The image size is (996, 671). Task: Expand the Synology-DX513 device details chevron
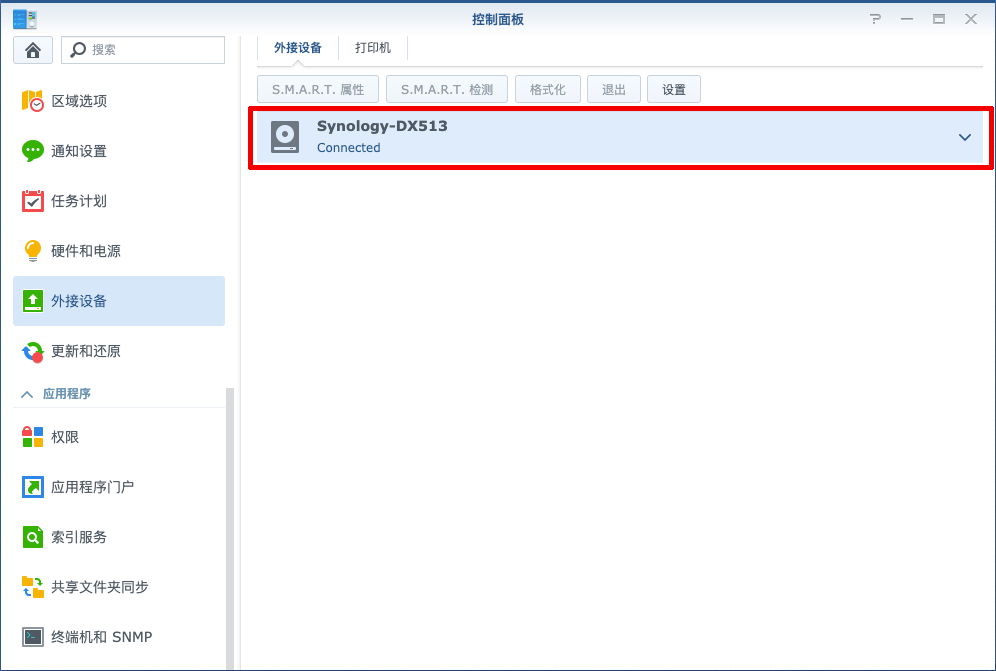pyautogui.click(x=965, y=138)
